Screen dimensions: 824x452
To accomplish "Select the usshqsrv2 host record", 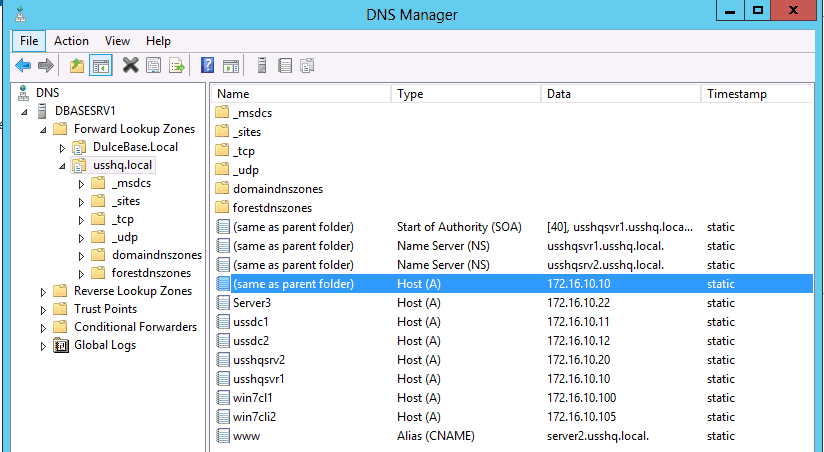I will 513,360.
